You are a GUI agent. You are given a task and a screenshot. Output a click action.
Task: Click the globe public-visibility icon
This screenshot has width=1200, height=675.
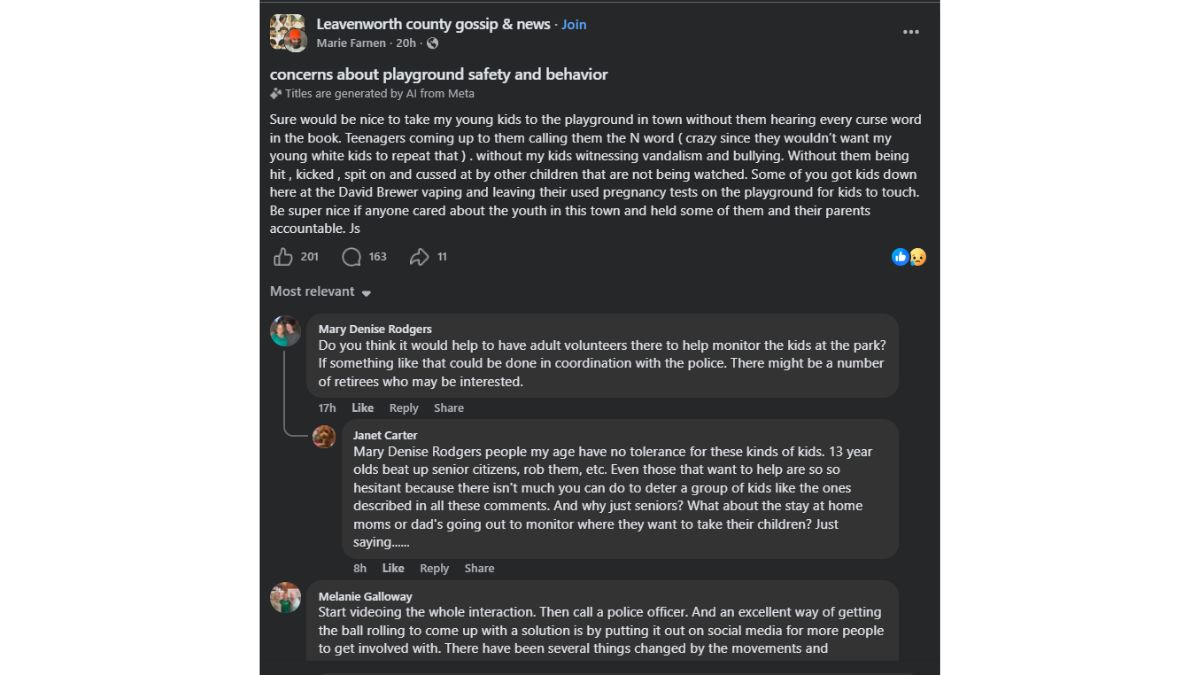pyautogui.click(x=432, y=44)
